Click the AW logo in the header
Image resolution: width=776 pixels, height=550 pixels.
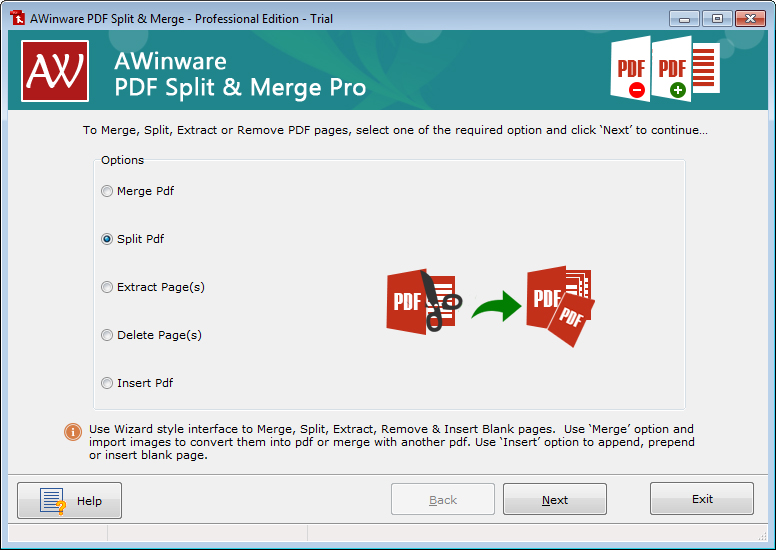click(55, 71)
